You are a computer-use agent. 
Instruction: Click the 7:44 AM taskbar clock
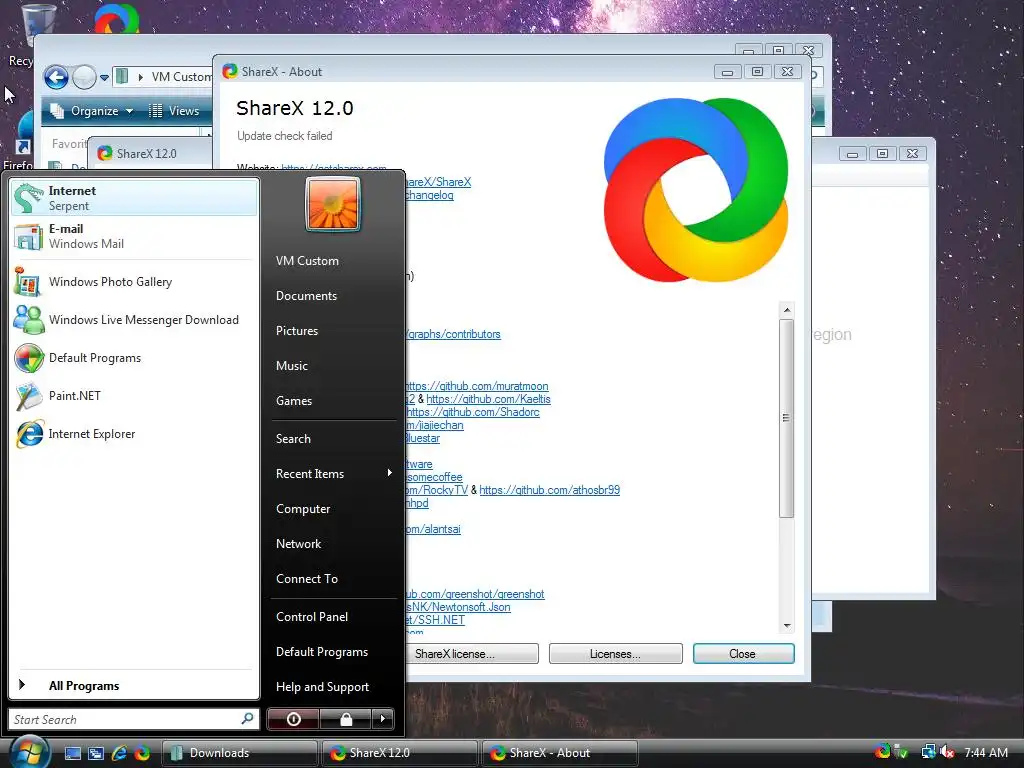tap(986, 753)
